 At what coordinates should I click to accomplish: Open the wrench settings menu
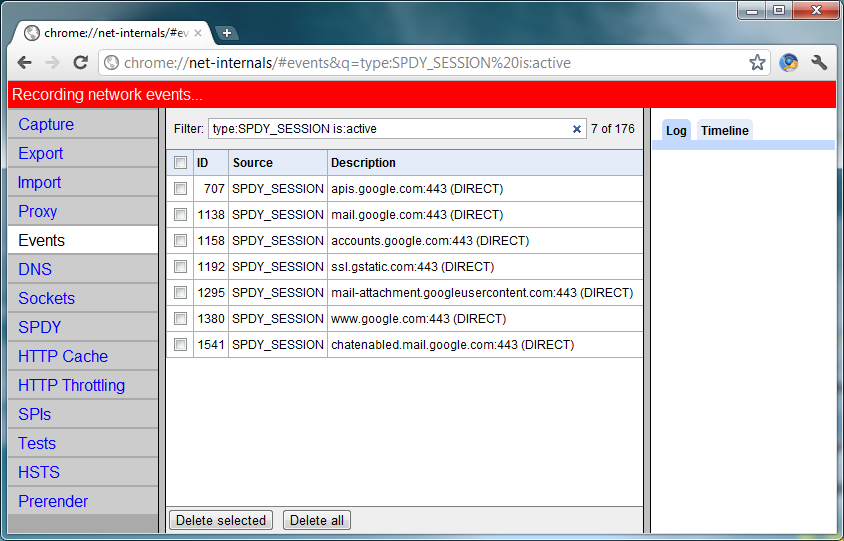(819, 63)
